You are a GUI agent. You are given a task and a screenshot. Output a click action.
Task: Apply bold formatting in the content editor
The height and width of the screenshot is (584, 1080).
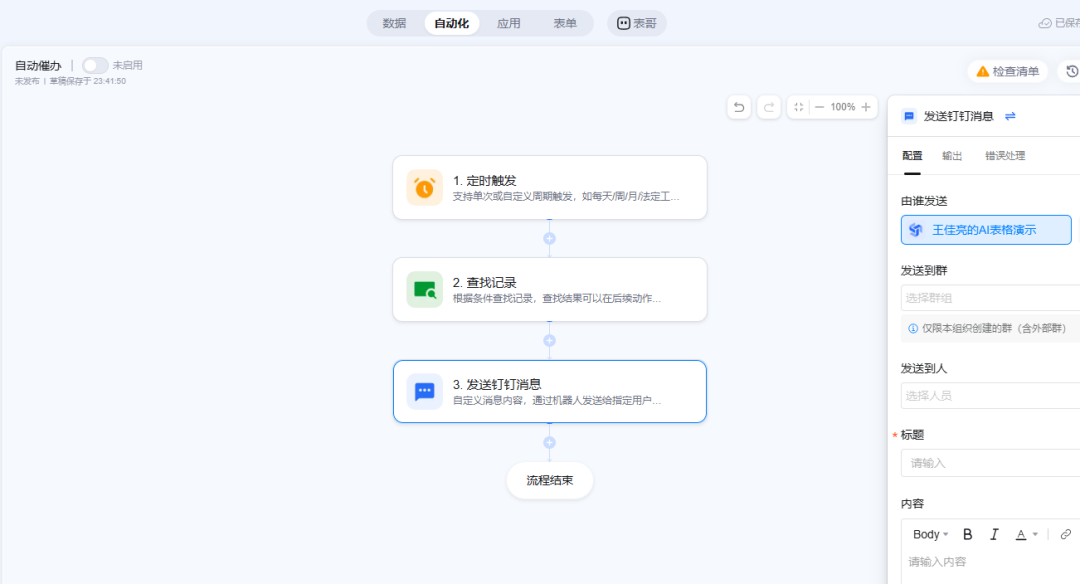967,534
